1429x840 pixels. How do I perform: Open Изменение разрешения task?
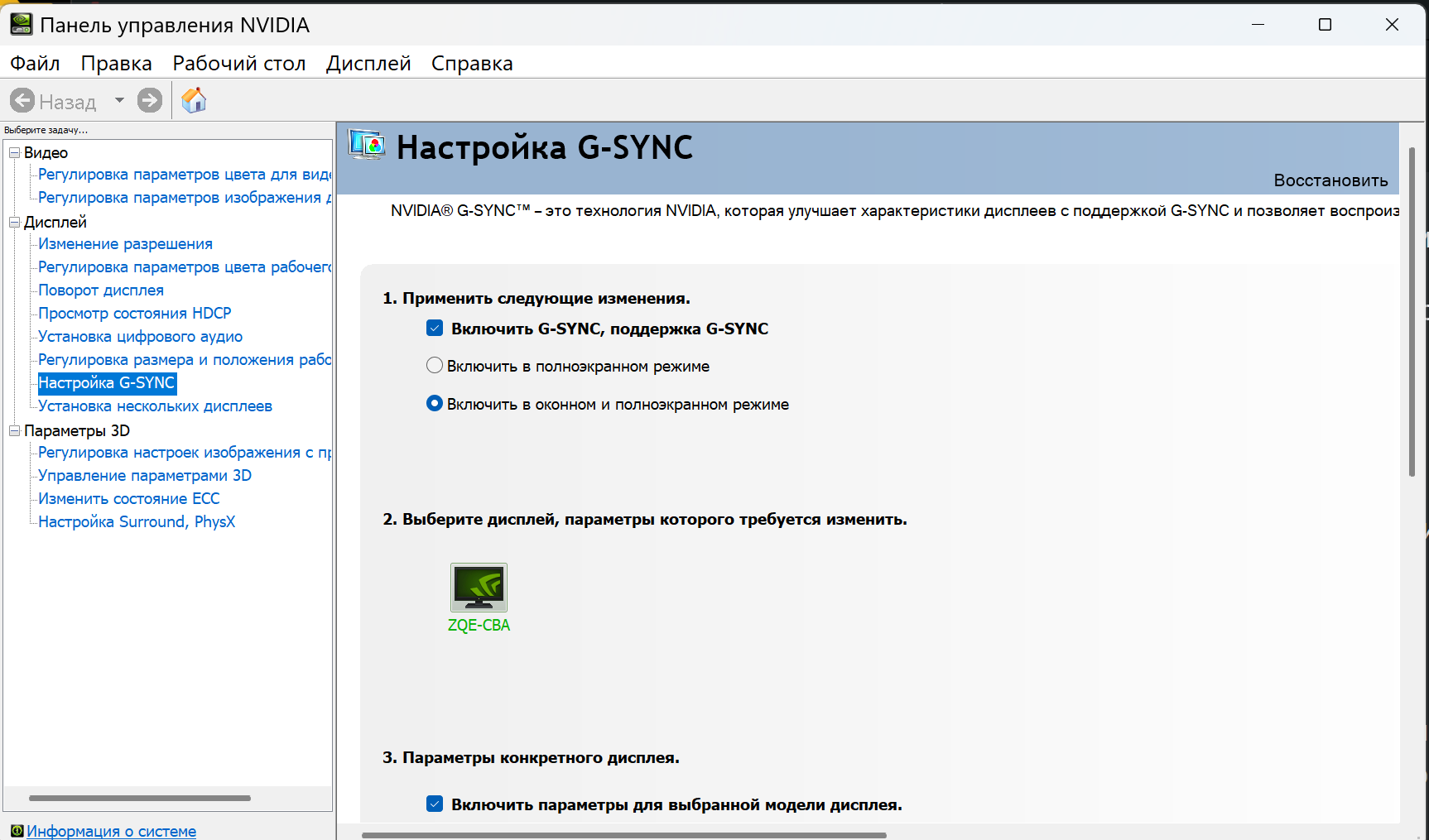click(x=125, y=244)
